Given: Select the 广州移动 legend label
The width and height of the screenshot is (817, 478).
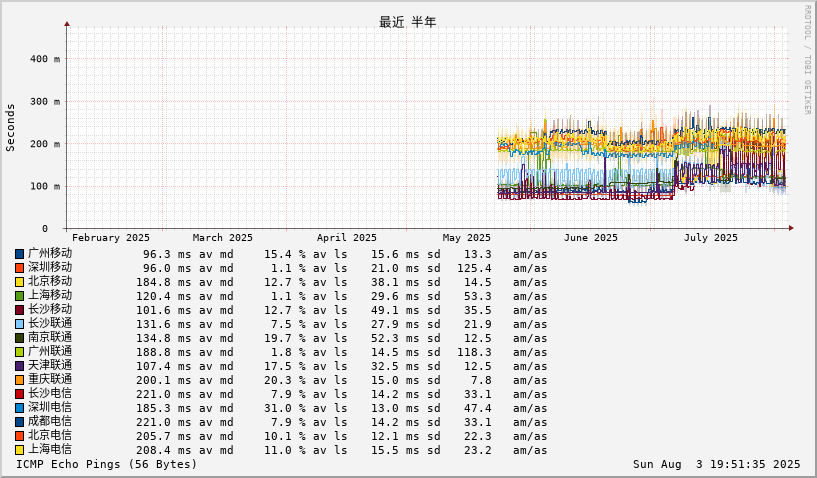Looking at the screenshot, I should click(50, 253).
